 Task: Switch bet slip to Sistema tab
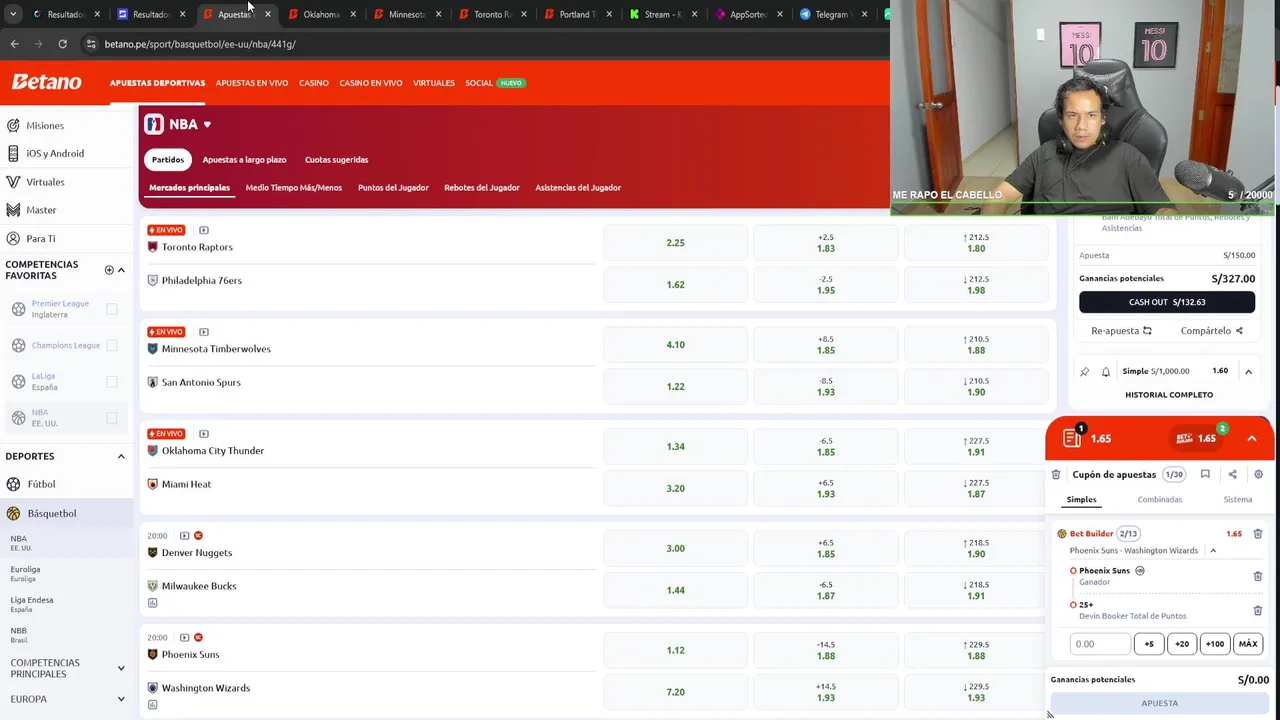click(1238, 500)
